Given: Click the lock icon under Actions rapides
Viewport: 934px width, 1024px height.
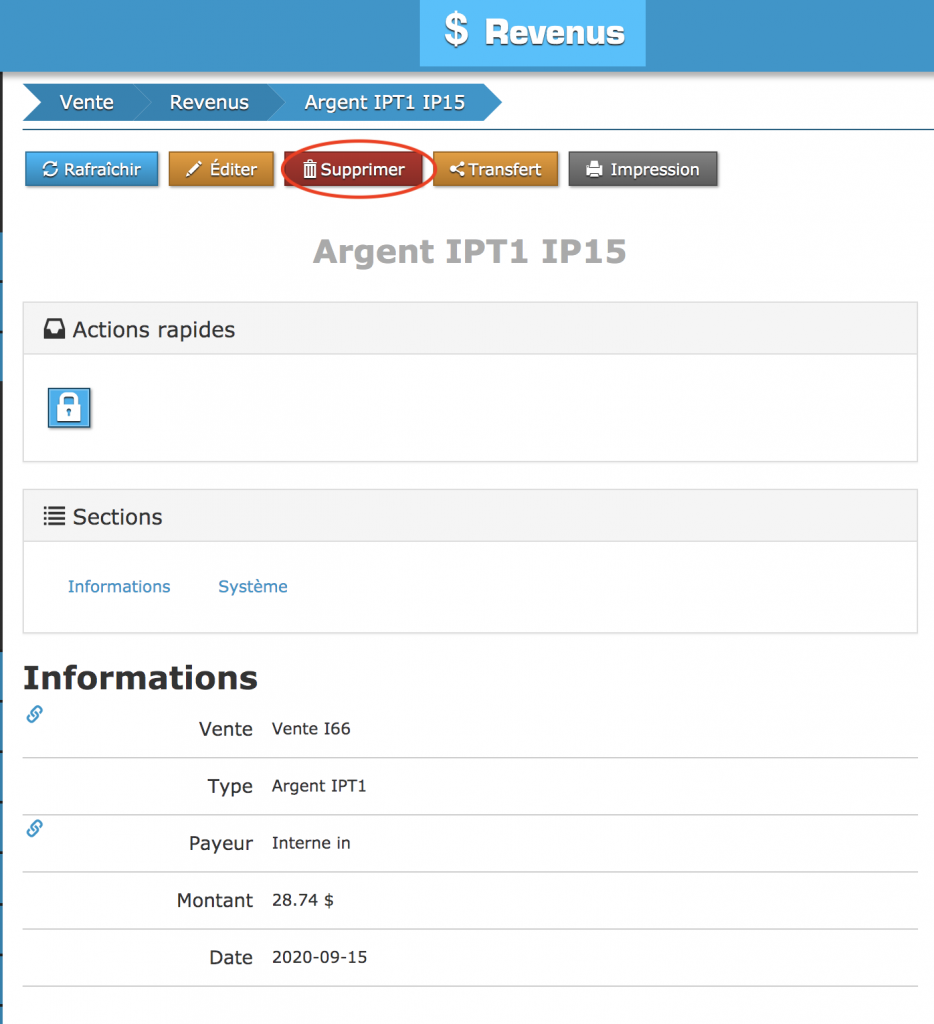Looking at the screenshot, I should click(69, 408).
